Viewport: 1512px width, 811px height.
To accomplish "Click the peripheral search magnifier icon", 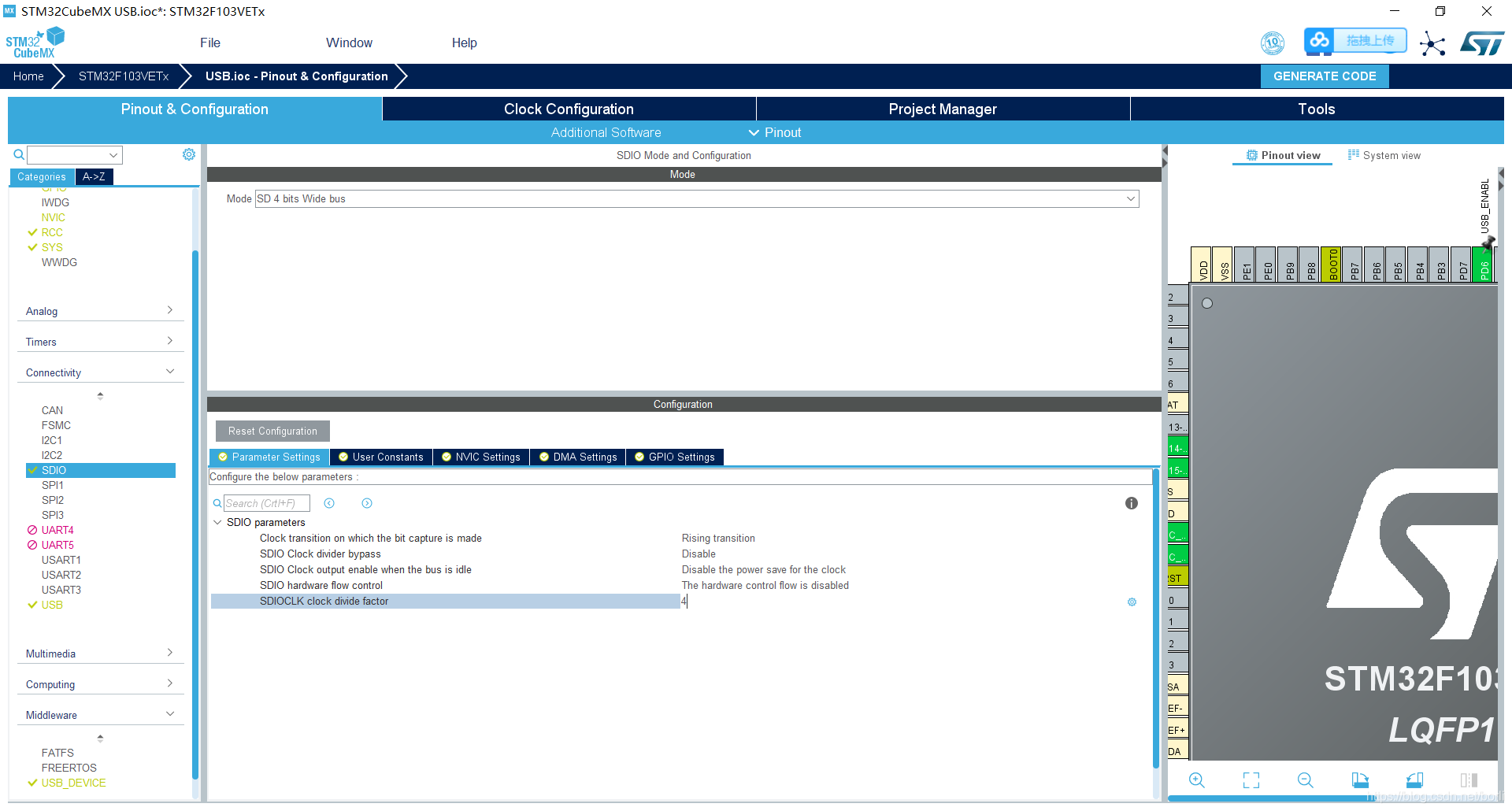I will 19,154.
